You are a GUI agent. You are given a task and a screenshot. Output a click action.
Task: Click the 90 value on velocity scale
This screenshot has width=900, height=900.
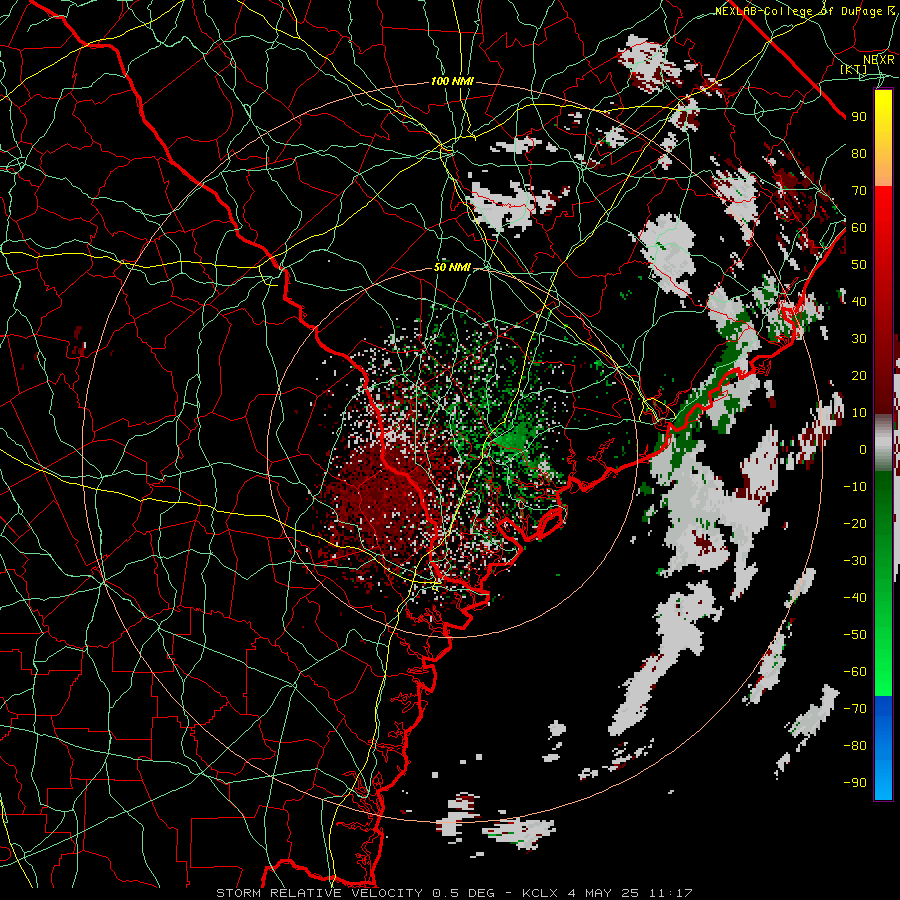click(x=859, y=117)
